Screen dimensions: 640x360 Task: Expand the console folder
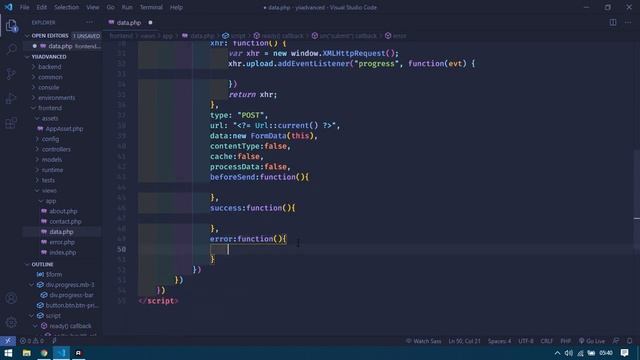click(49, 87)
